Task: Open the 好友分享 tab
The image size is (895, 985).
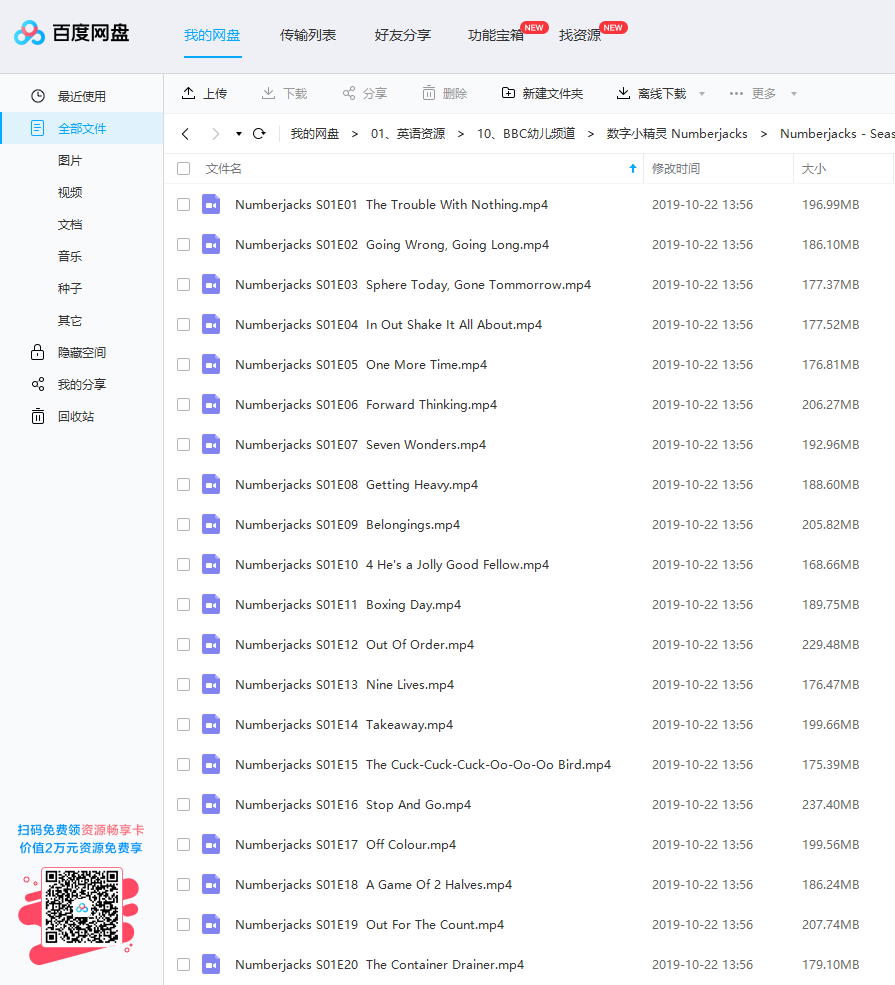Action: 403,35
